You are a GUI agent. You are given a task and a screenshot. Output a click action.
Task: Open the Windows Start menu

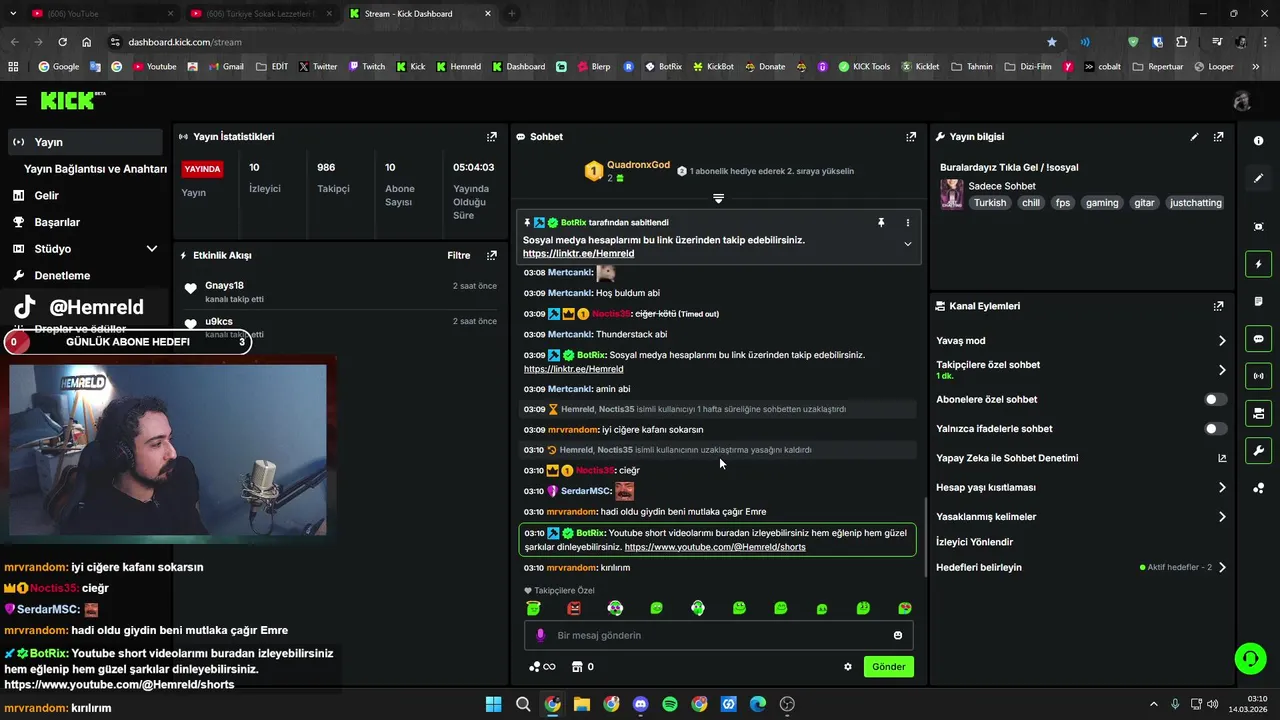click(493, 704)
